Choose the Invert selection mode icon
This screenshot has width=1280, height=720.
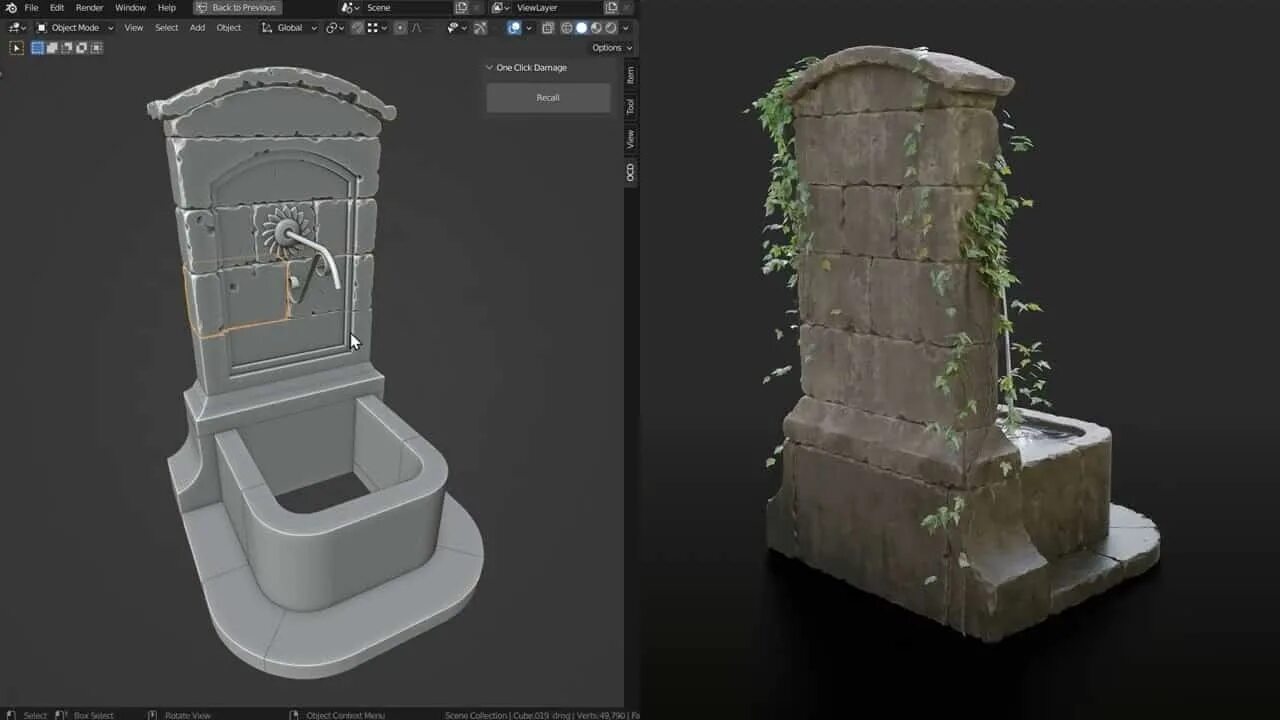pyautogui.click(x=82, y=47)
